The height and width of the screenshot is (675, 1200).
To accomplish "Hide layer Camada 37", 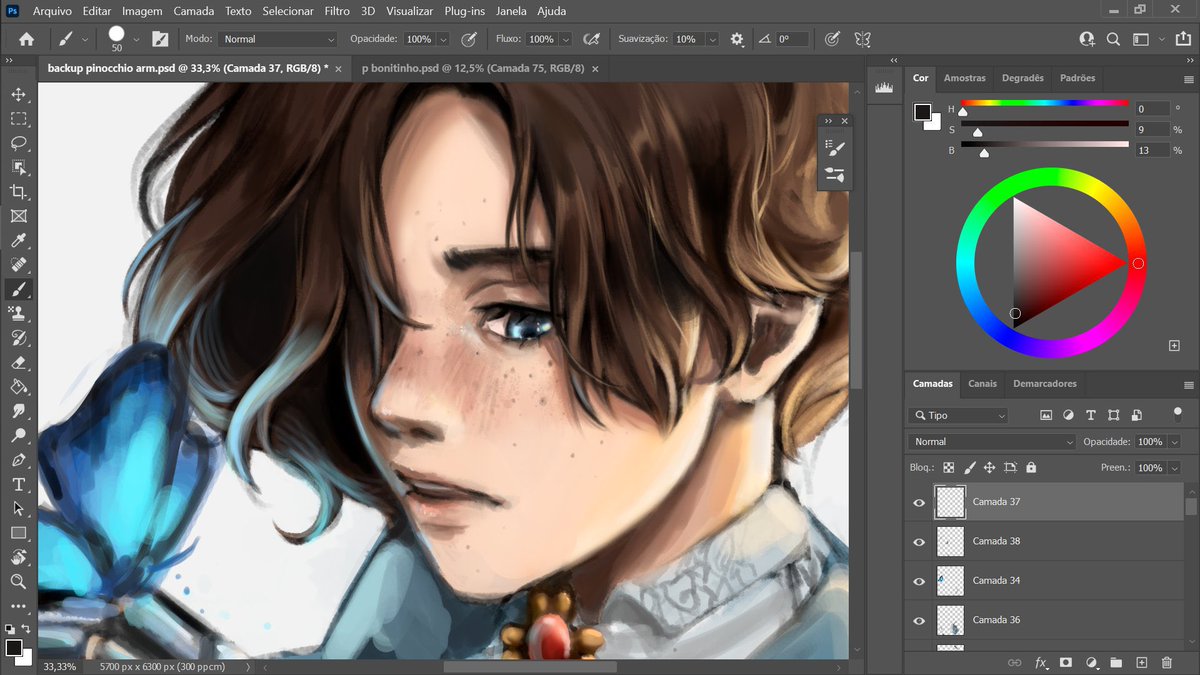I will coord(919,502).
